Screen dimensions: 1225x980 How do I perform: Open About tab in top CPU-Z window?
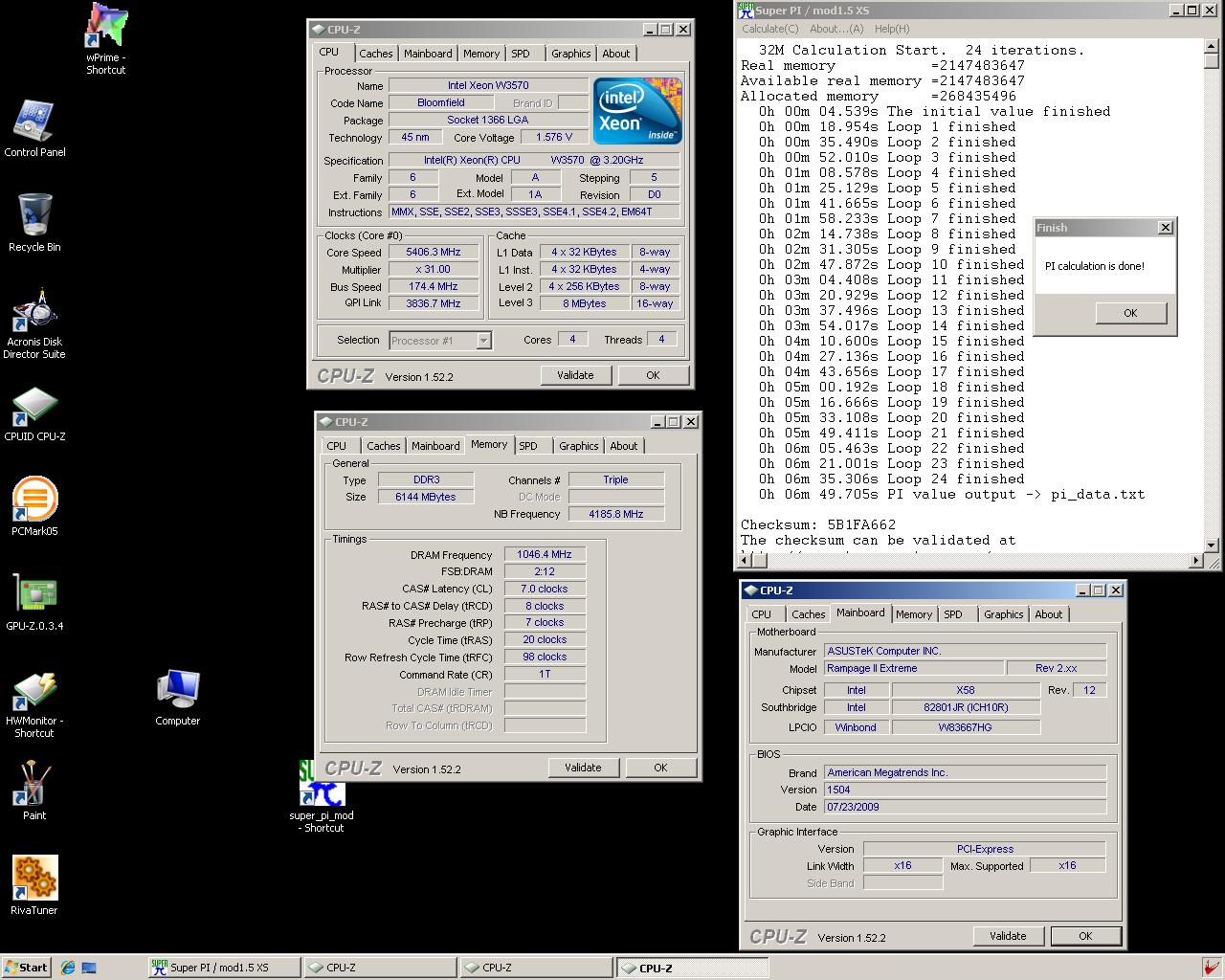click(x=616, y=54)
